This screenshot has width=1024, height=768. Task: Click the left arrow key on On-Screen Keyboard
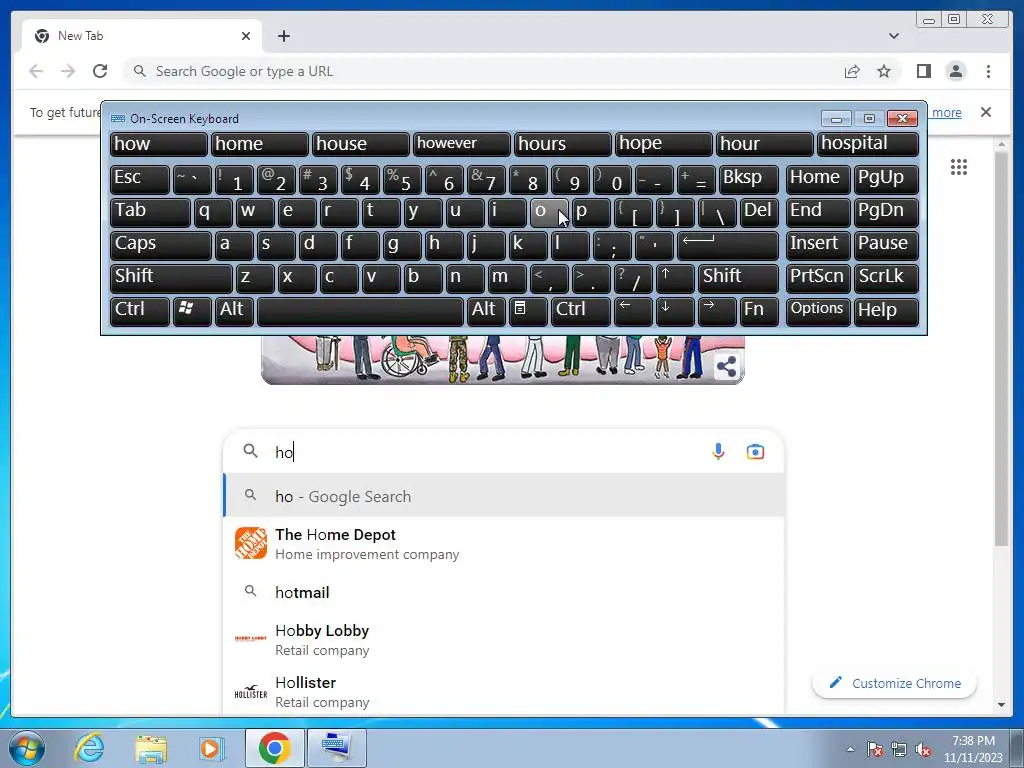[633, 310]
